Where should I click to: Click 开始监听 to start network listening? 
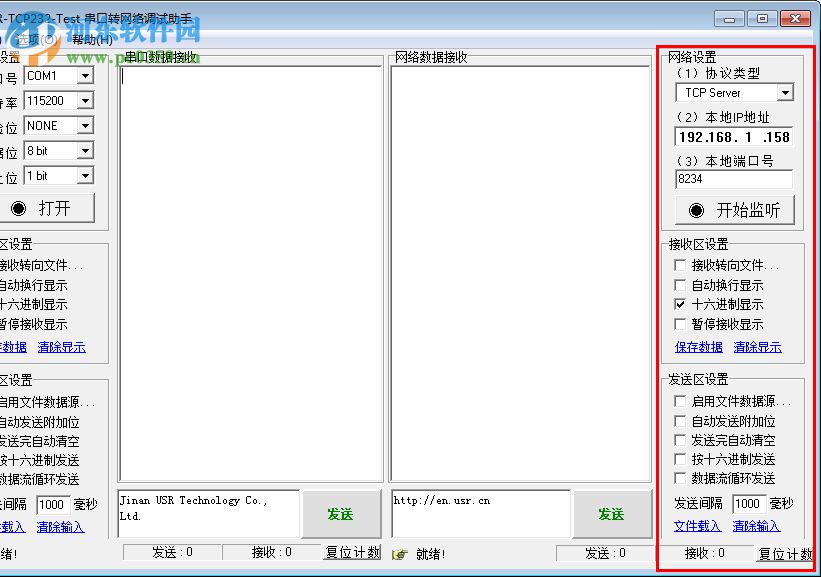734,210
